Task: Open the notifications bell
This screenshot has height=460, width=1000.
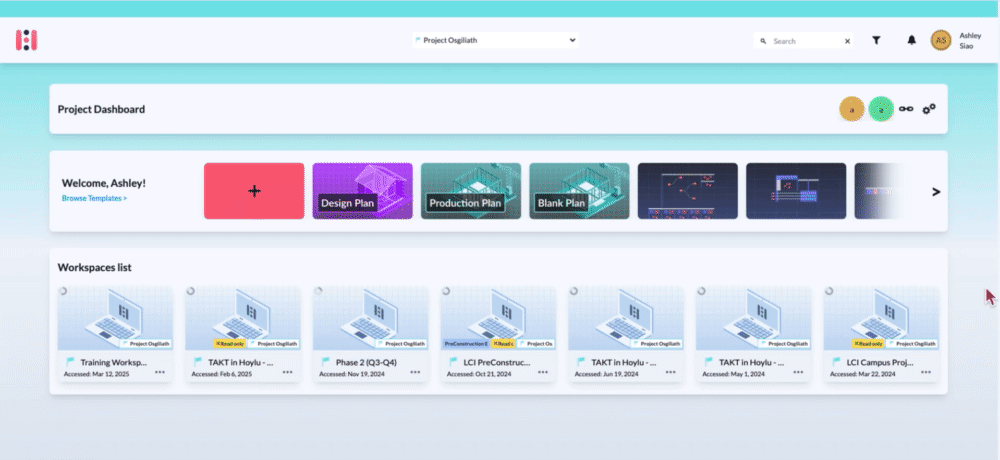Action: coord(911,40)
